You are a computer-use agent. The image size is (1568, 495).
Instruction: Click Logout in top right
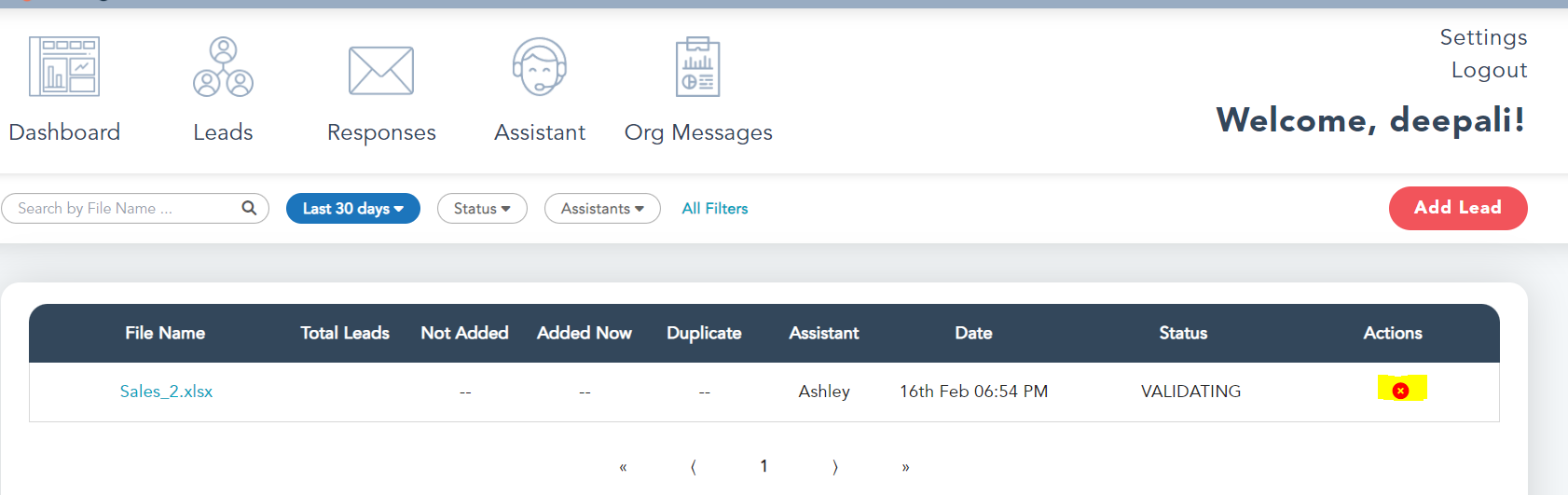tap(1489, 70)
